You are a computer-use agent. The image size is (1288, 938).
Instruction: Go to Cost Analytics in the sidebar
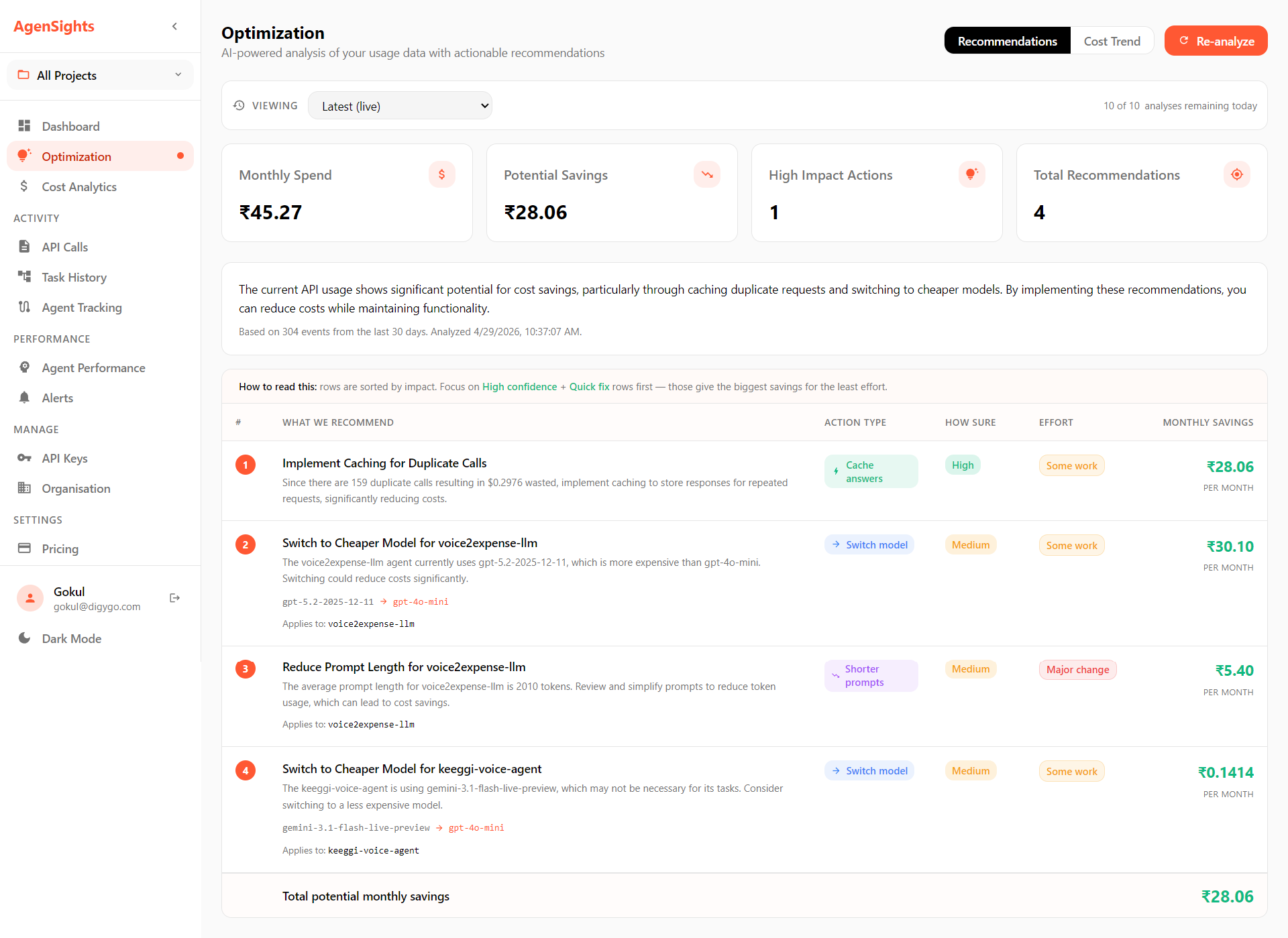(x=79, y=186)
